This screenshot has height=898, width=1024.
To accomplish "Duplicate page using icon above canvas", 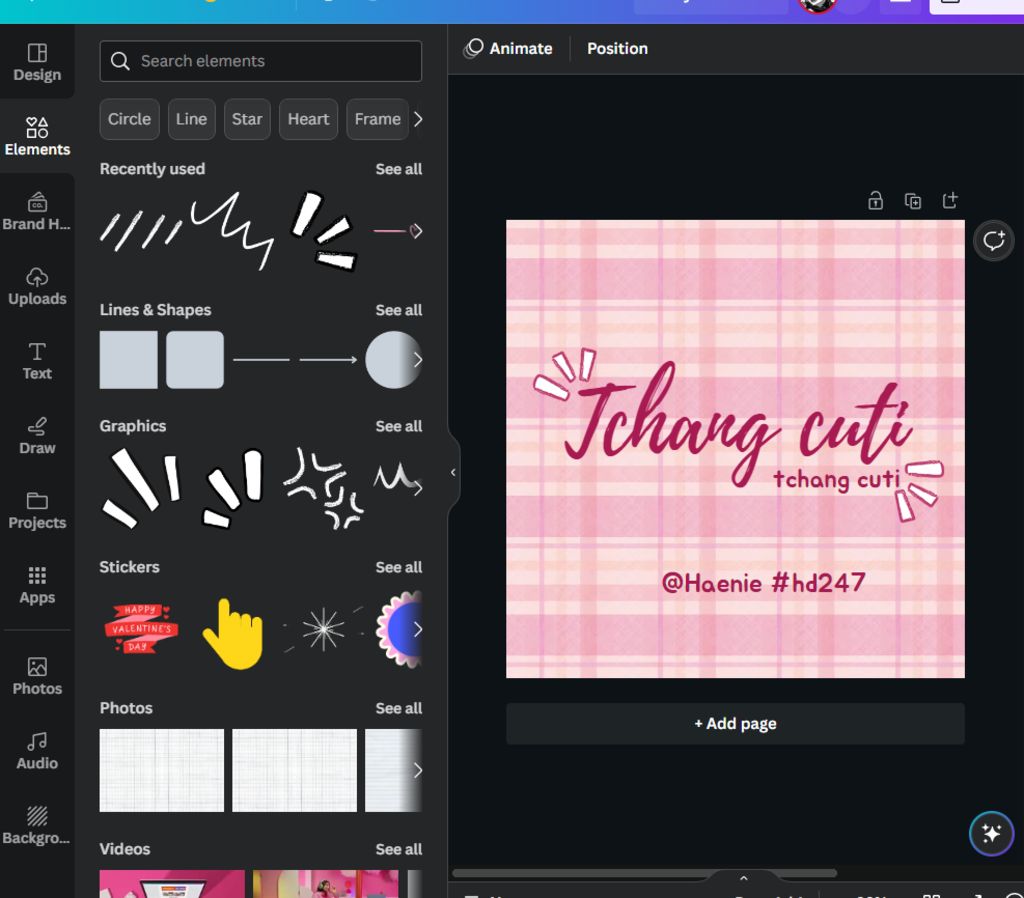I will [x=912, y=201].
